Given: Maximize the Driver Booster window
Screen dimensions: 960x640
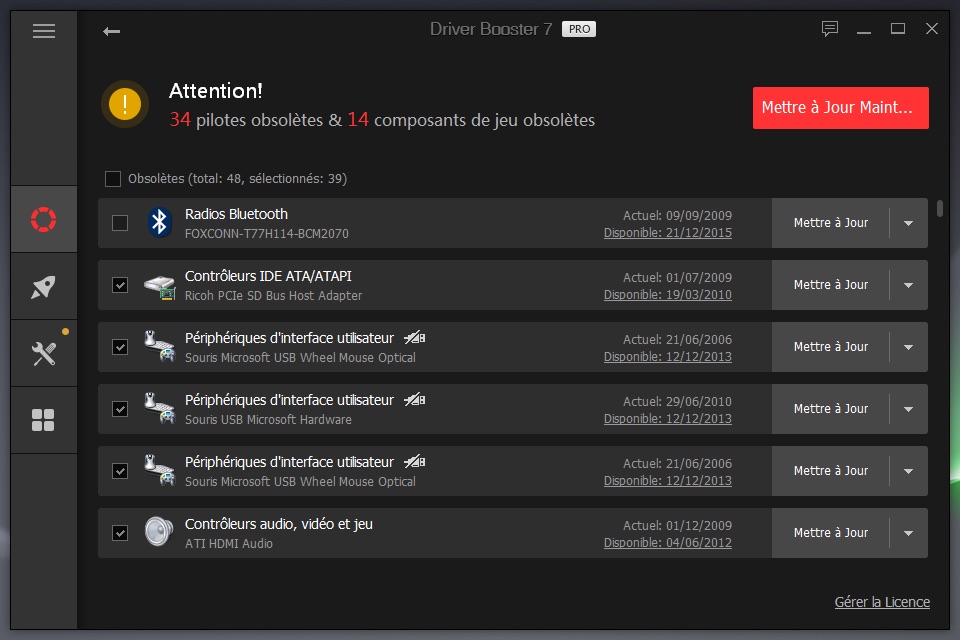Looking at the screenshot, I should (x=898, y=29).
